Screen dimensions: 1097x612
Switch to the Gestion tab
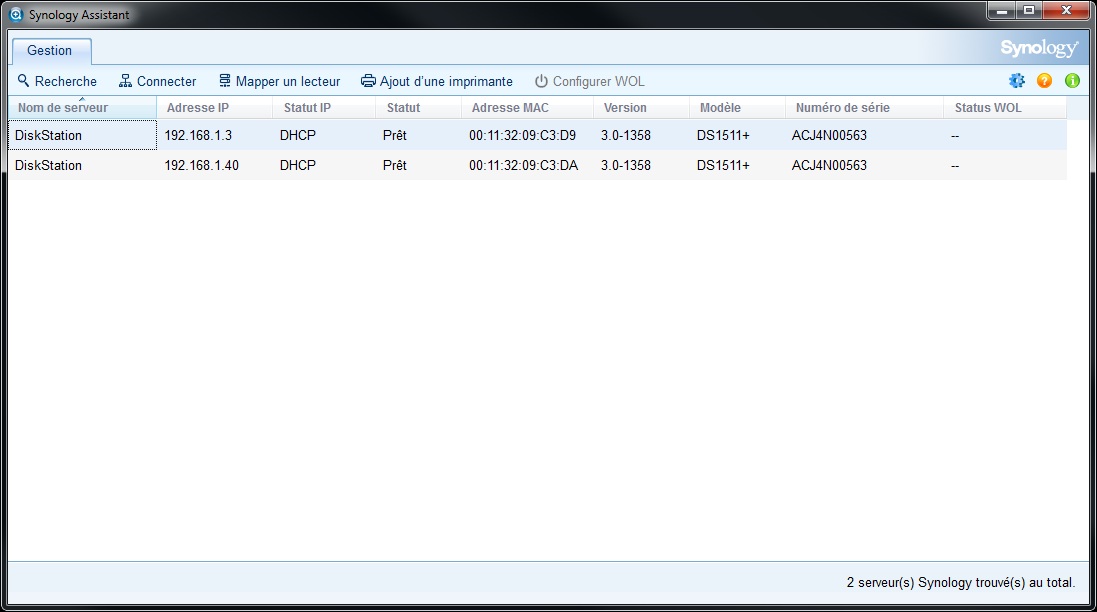50,50
